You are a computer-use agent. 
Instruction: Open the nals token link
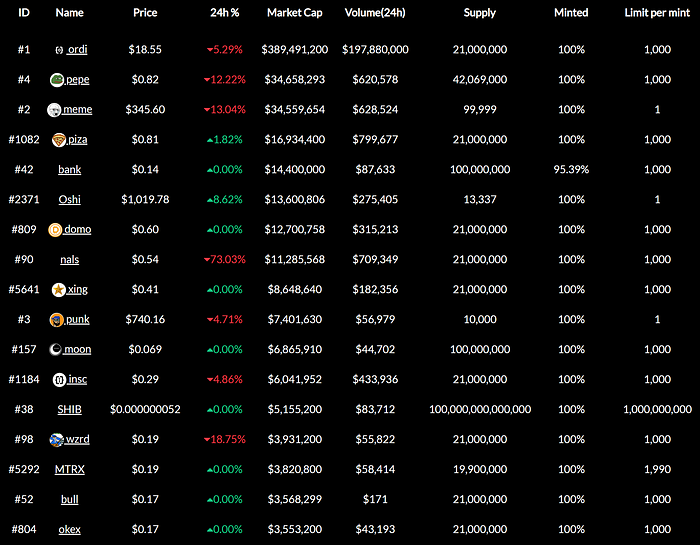[70, 259]
